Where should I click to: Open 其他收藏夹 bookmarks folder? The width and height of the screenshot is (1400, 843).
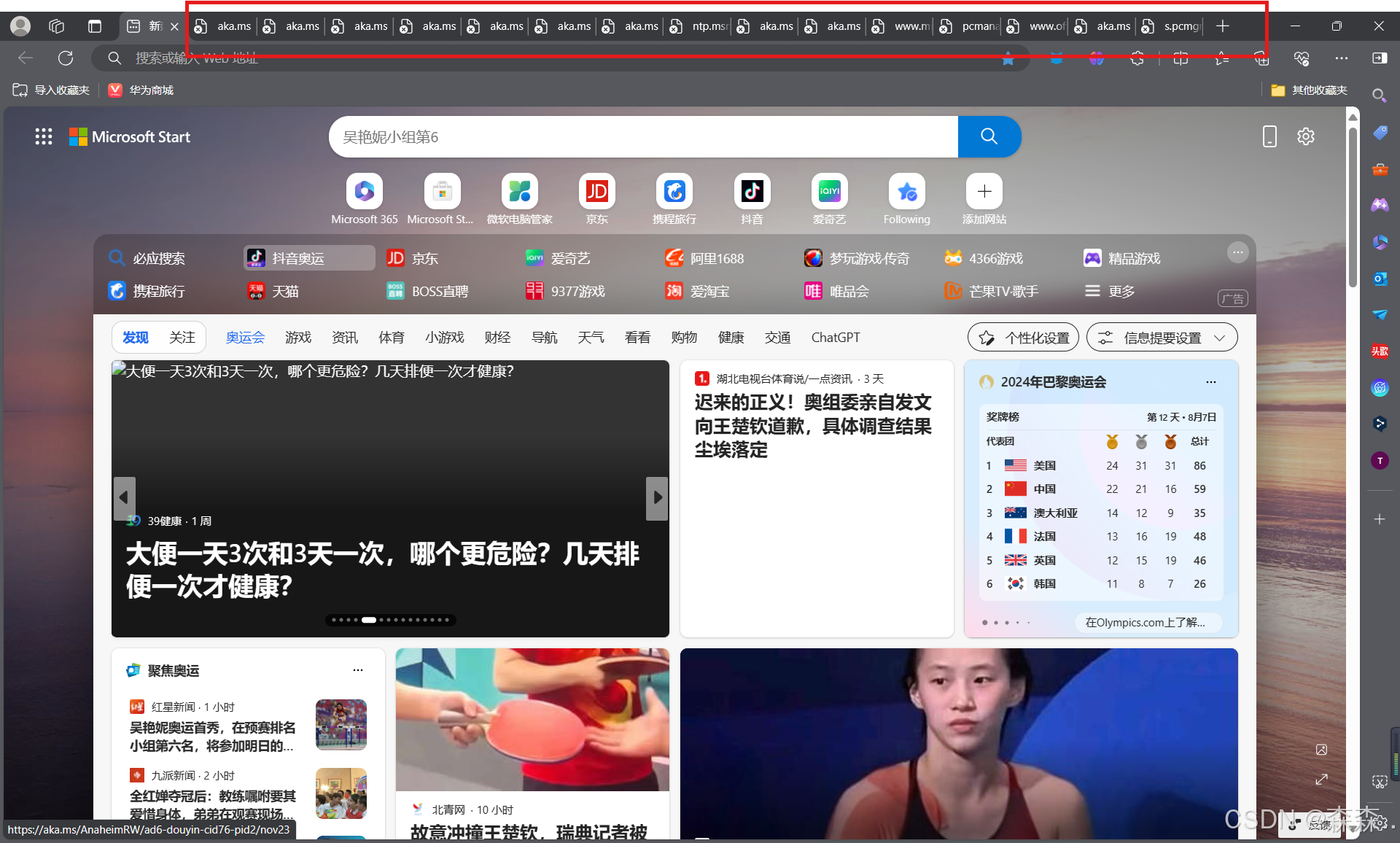[x=1309, y=90]
